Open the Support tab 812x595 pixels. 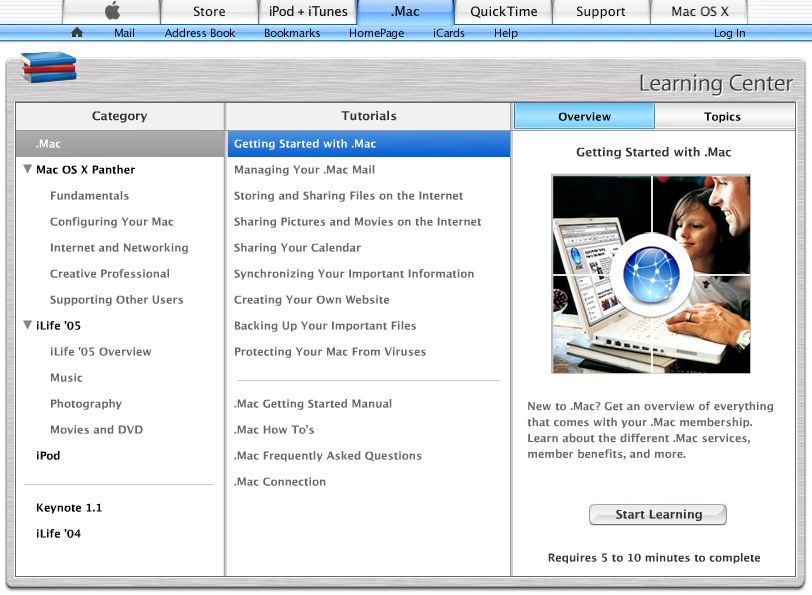coord(601,11)
